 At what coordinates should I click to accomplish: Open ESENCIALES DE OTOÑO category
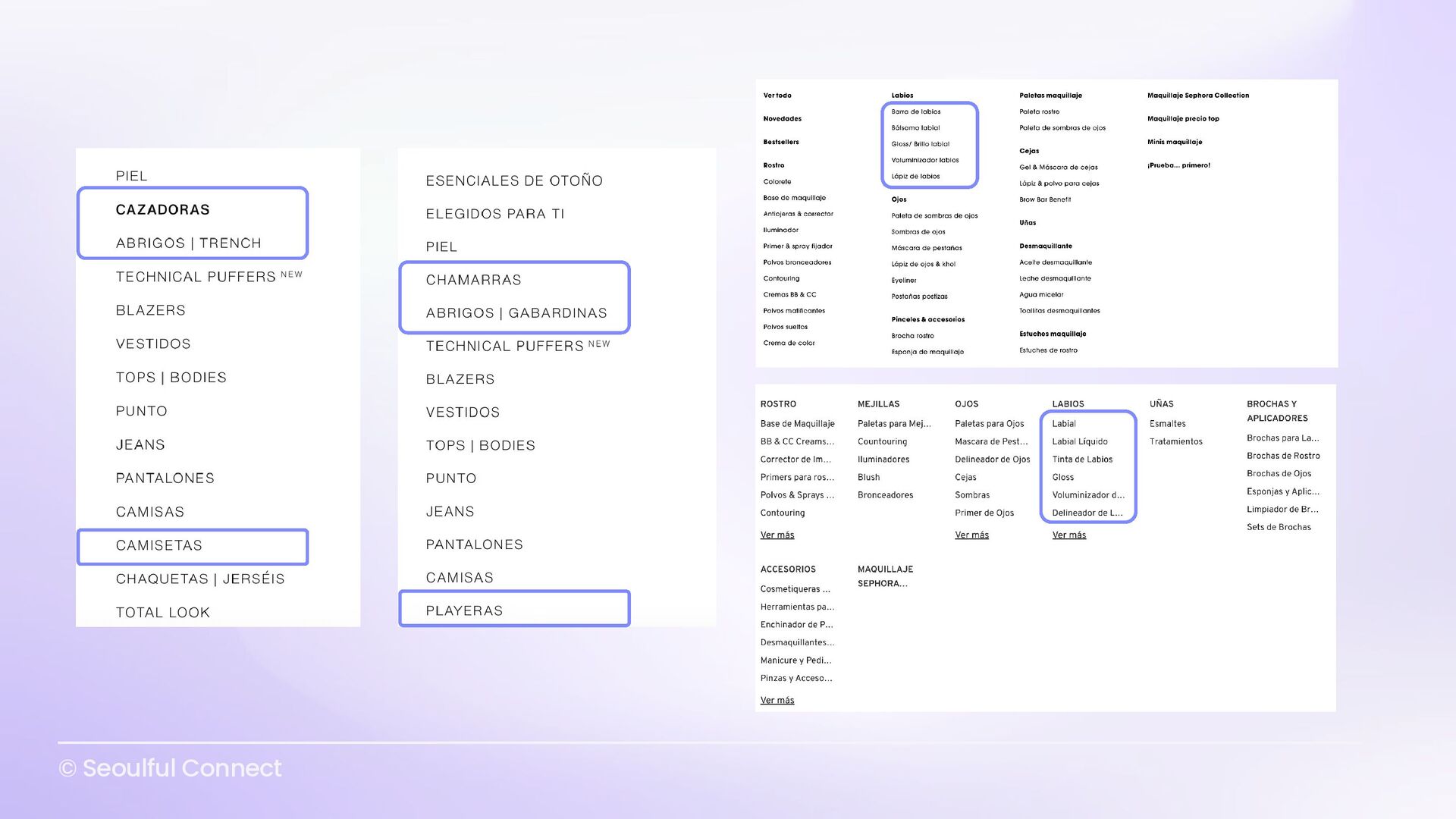tap(513, 180)
